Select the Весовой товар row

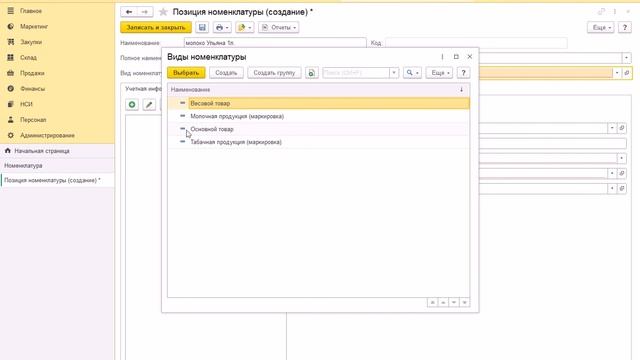318,103
